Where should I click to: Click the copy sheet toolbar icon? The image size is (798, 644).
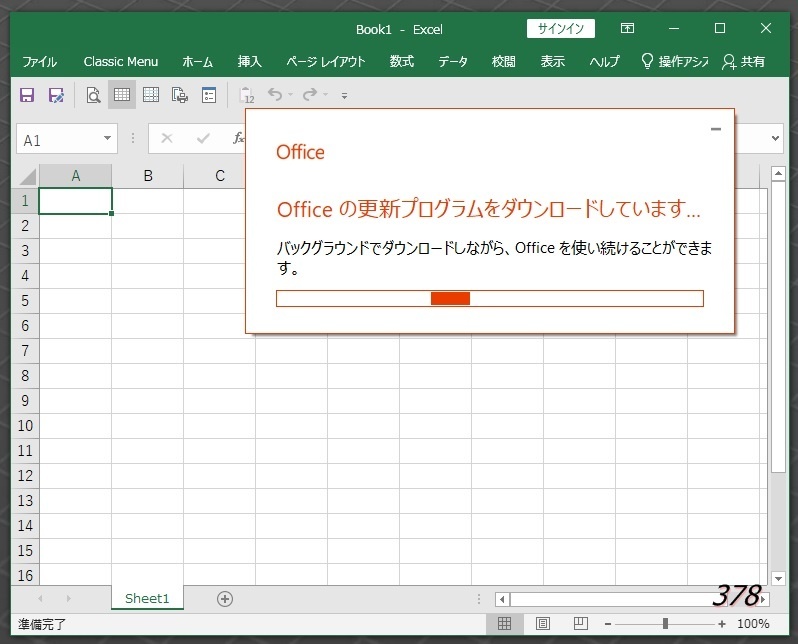[x=180, y=95]
